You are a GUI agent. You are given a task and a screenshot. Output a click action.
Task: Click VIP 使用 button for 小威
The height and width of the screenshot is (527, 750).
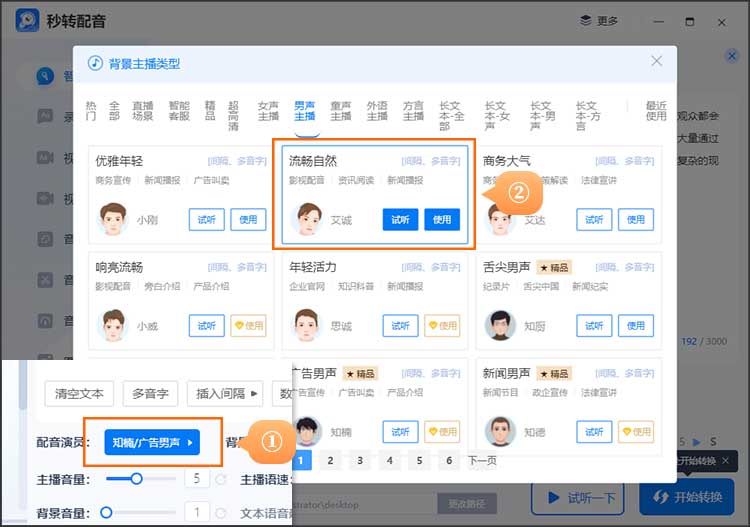pos(248,326)
